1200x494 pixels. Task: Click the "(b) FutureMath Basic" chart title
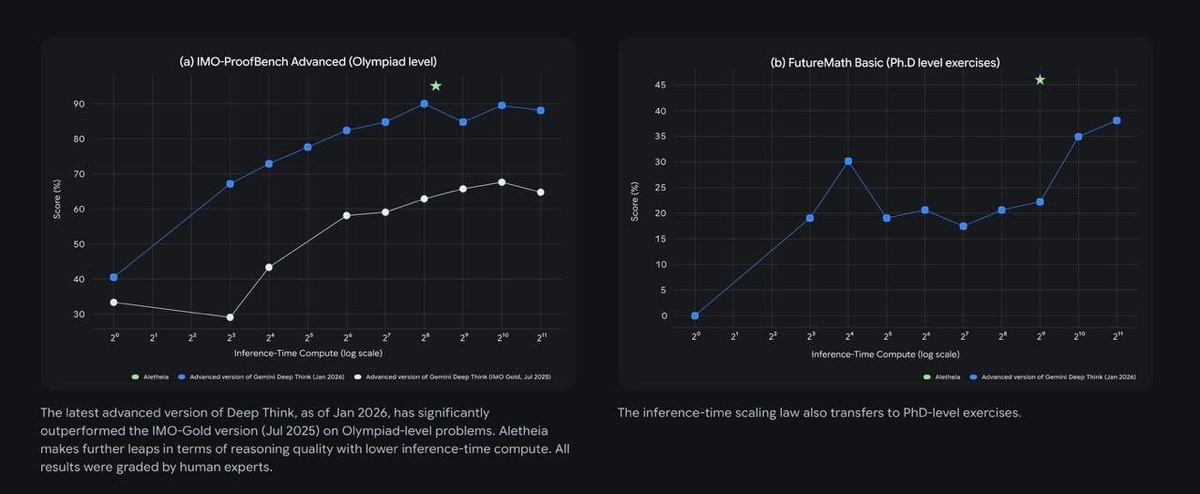click(885, 62)
